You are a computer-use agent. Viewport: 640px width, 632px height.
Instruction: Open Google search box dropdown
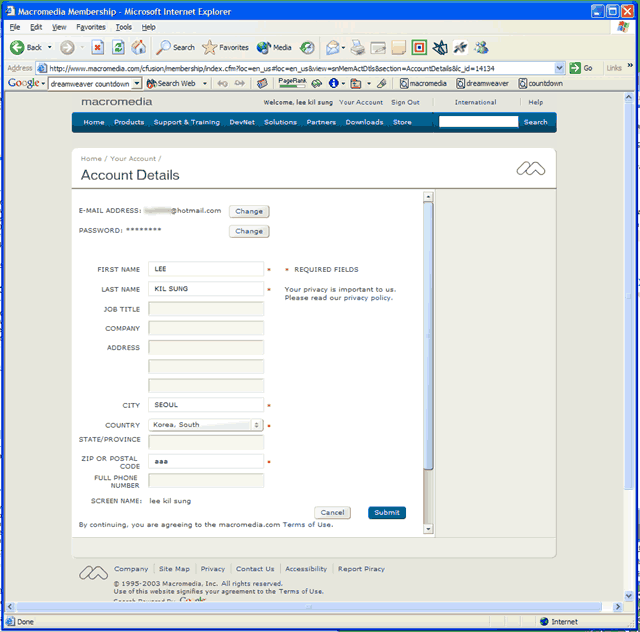(137, 83)
